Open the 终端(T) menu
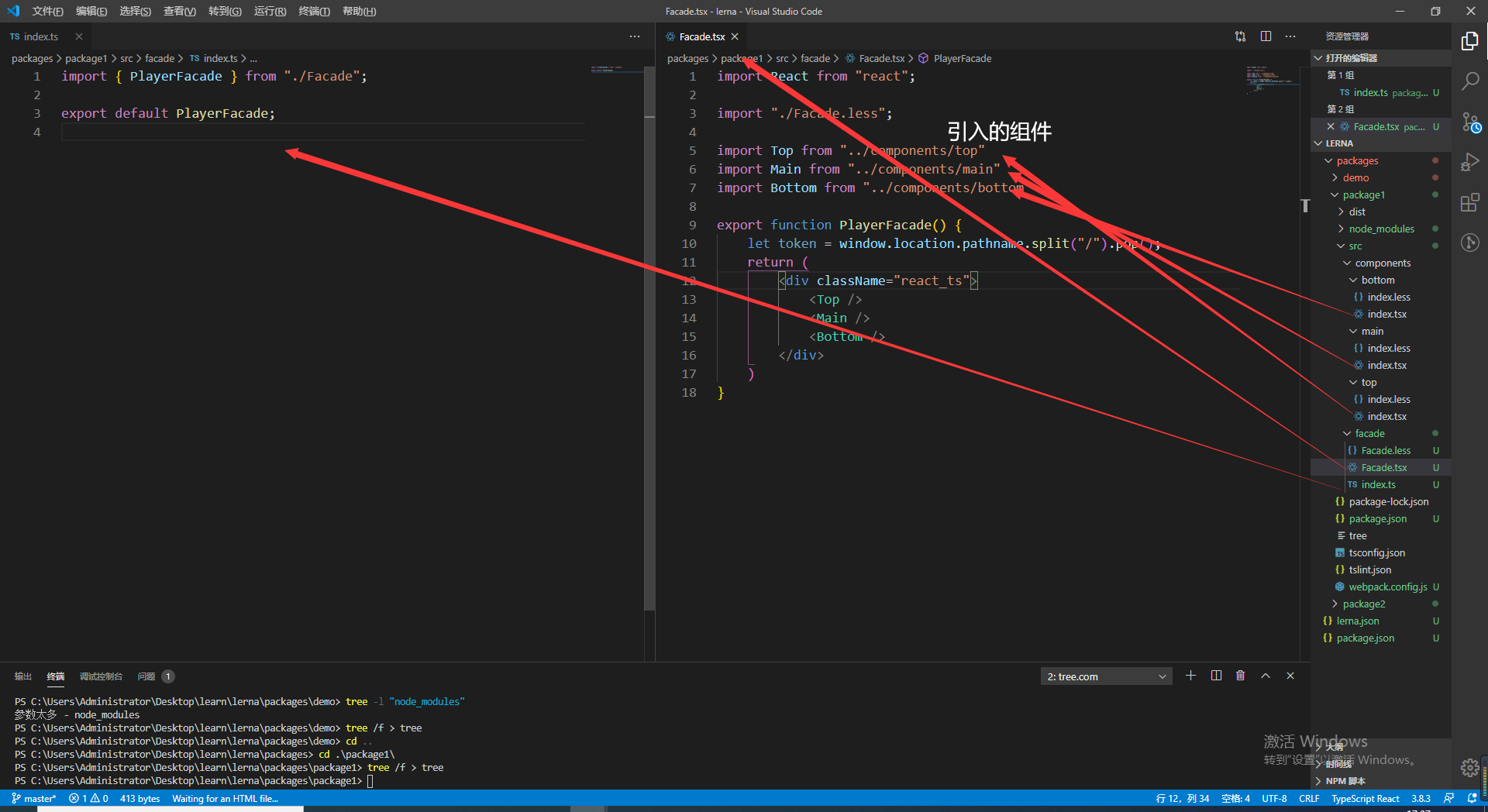The height and width of the screenshot is (812, 1488). click(314, 11)
